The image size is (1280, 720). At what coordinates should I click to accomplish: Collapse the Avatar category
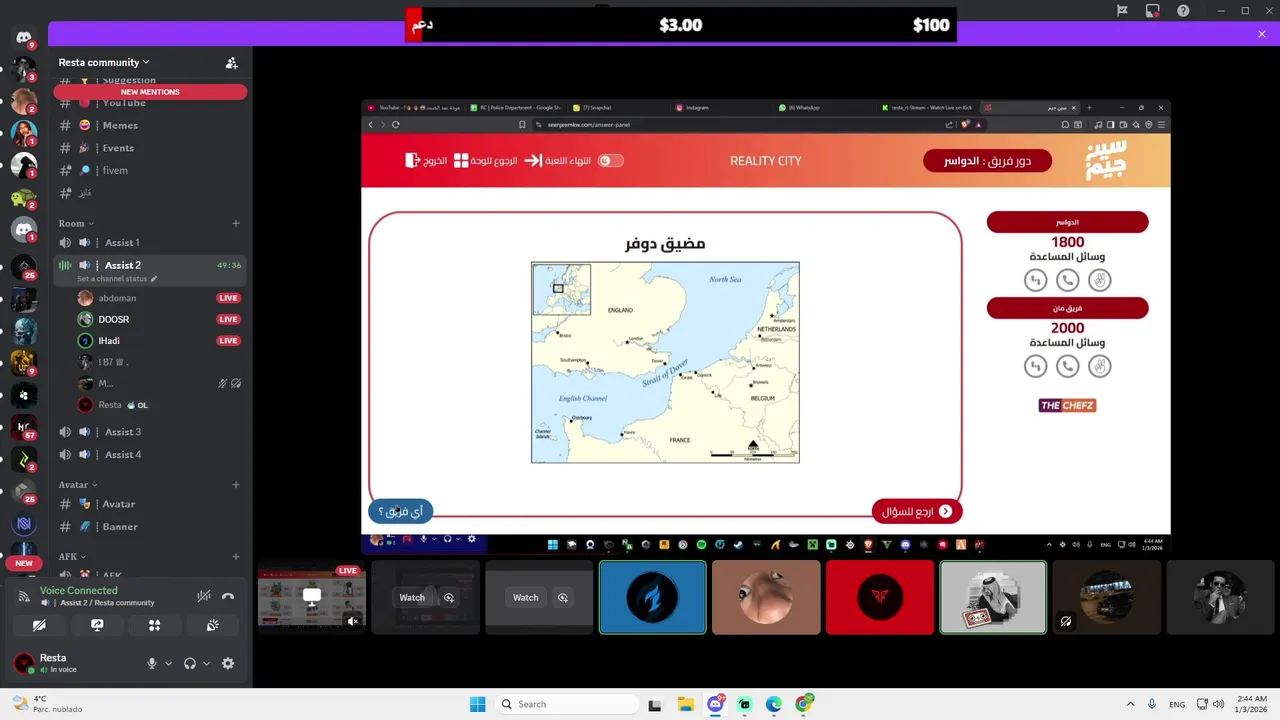(78, 485)
